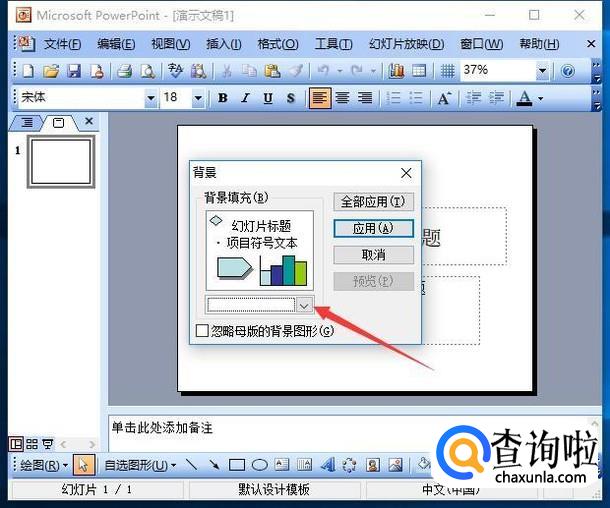Viewport: 610px width, 508px height.
Task: Apply bold formatting
Action: [223, 98]
